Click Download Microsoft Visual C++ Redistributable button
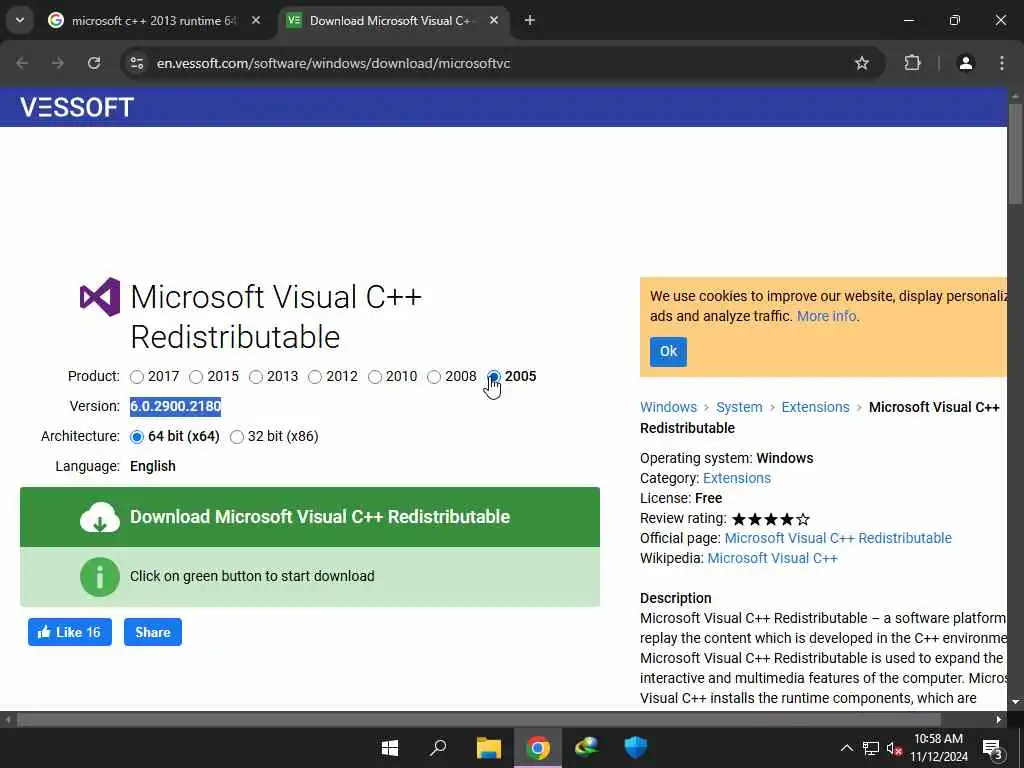Viewport: 1024px width, 768px height. click(310, 517)
